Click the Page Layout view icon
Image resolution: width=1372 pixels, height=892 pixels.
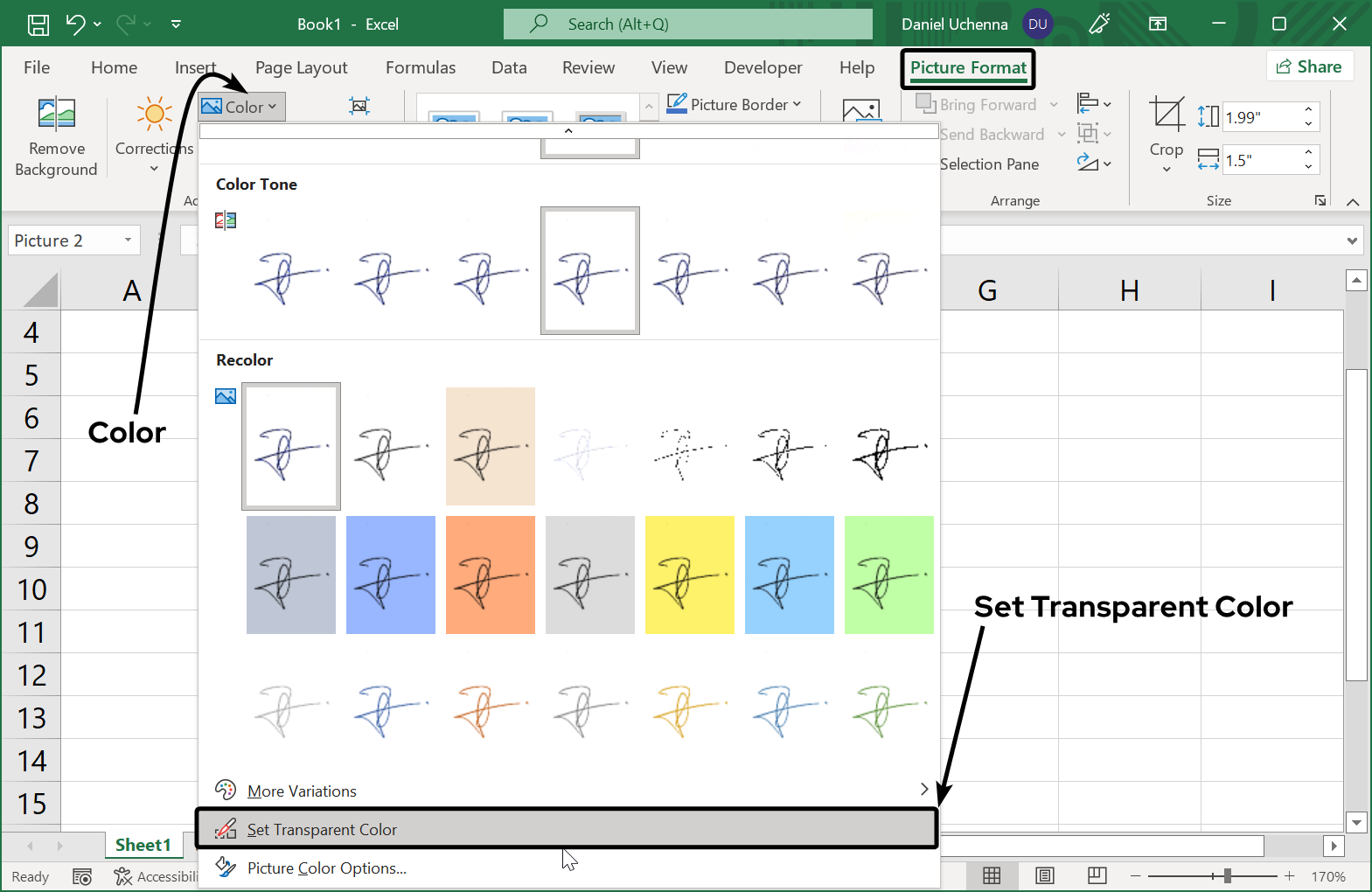(1044, 876)
